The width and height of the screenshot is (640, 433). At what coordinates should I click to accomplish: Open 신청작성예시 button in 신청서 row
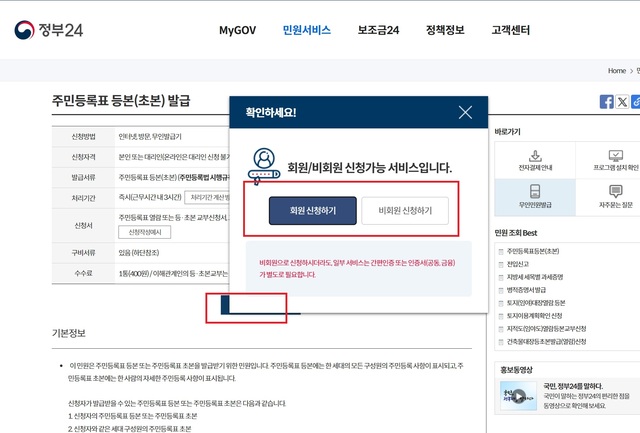point(144,232)
